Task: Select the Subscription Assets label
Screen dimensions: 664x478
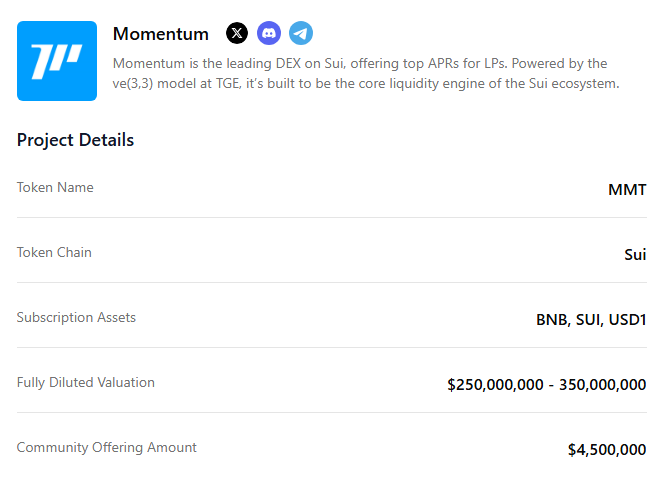Action: 76,317
